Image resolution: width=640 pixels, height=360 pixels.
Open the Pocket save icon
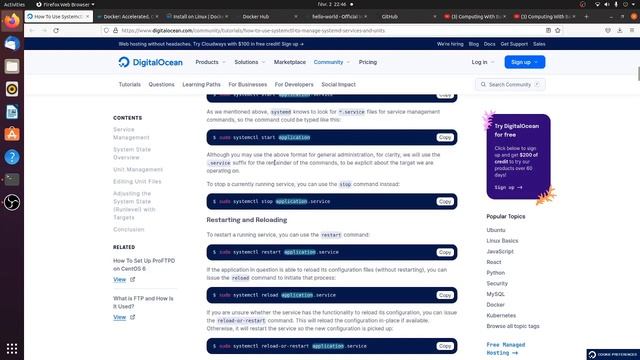click(608, 31)
